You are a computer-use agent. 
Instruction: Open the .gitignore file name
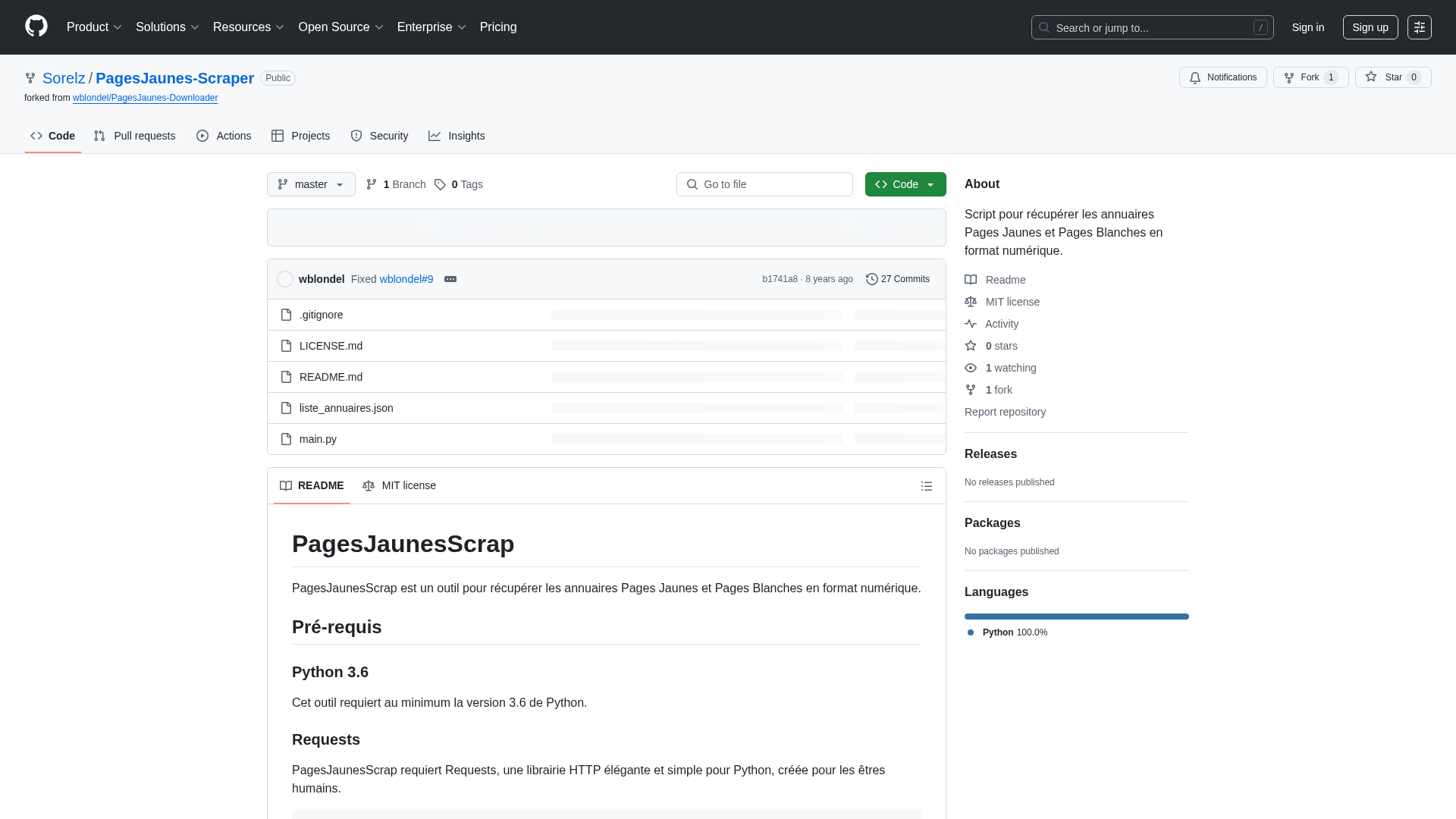pyautogui.click(x=321, y=315)
